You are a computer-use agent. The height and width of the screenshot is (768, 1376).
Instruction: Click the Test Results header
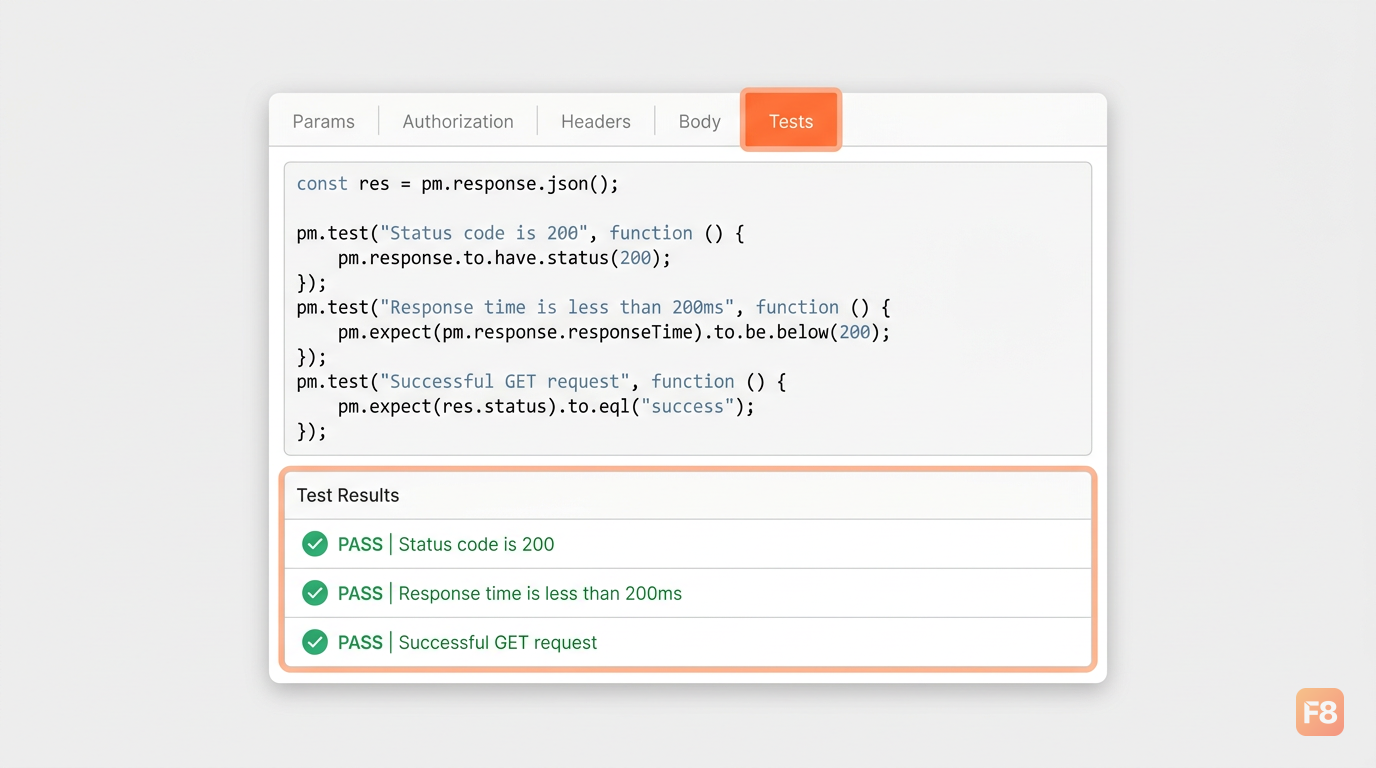tap(688, 495)
